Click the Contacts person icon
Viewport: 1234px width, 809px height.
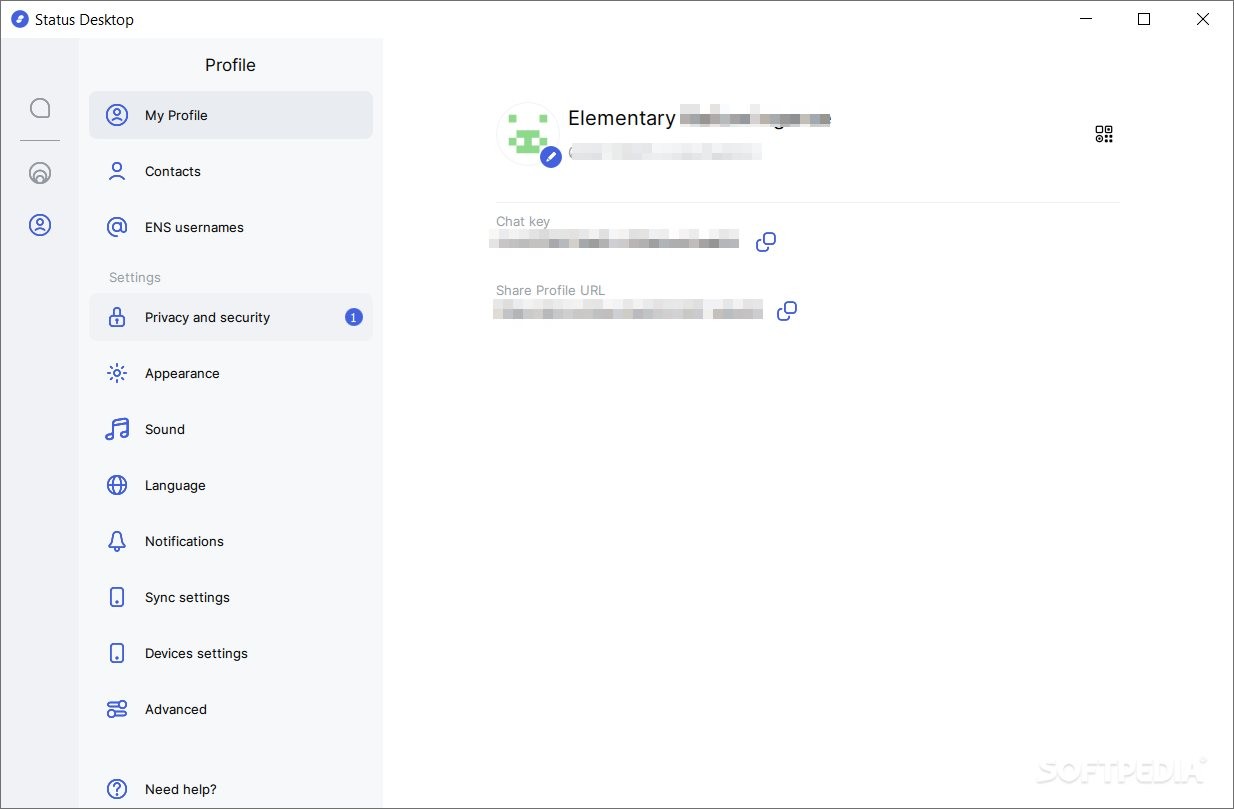(117, 171)
